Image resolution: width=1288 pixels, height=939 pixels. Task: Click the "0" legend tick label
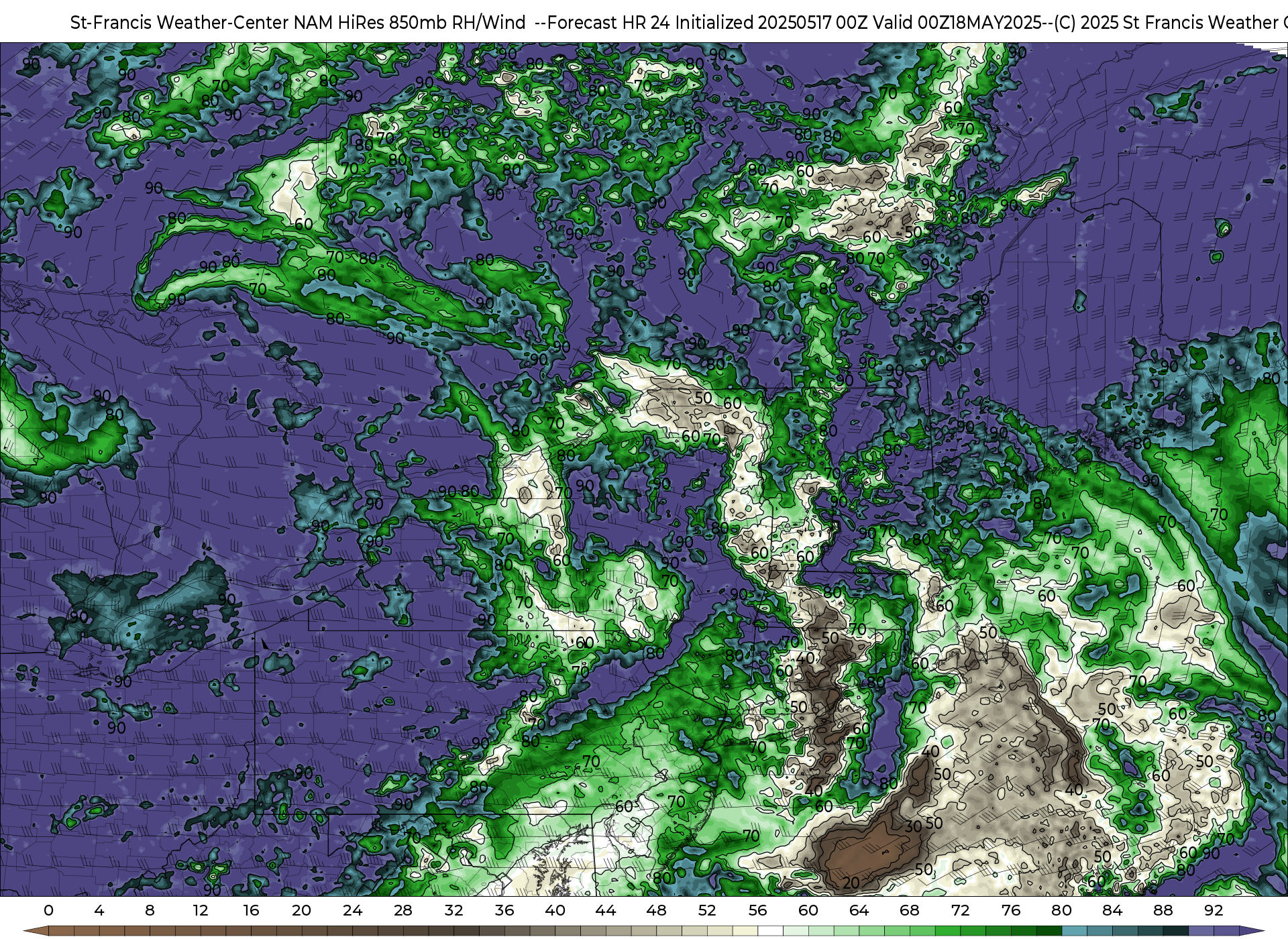pyautogui.click(x=48, y=910)
